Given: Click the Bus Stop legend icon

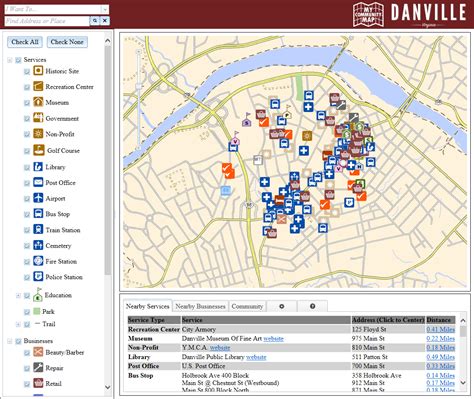Looking at the screenshot, I should (38, 214).
